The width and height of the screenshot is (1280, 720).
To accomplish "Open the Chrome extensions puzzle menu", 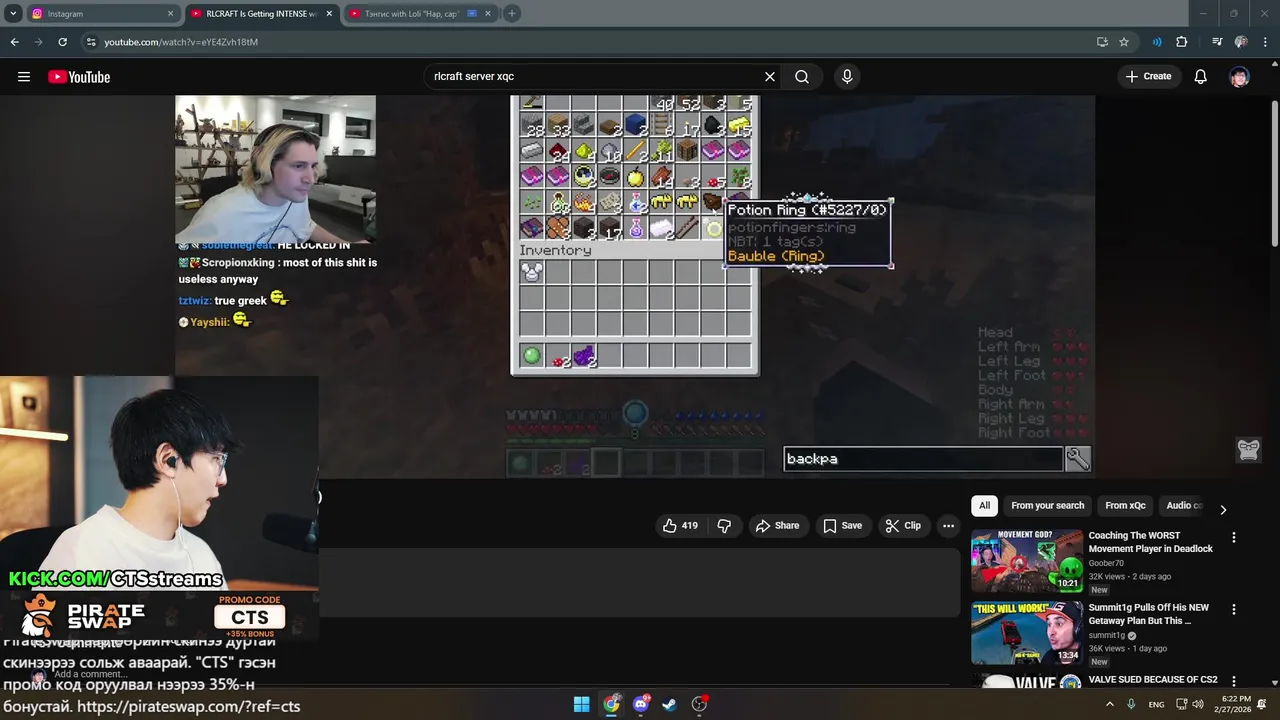I will coord(1182,42).
